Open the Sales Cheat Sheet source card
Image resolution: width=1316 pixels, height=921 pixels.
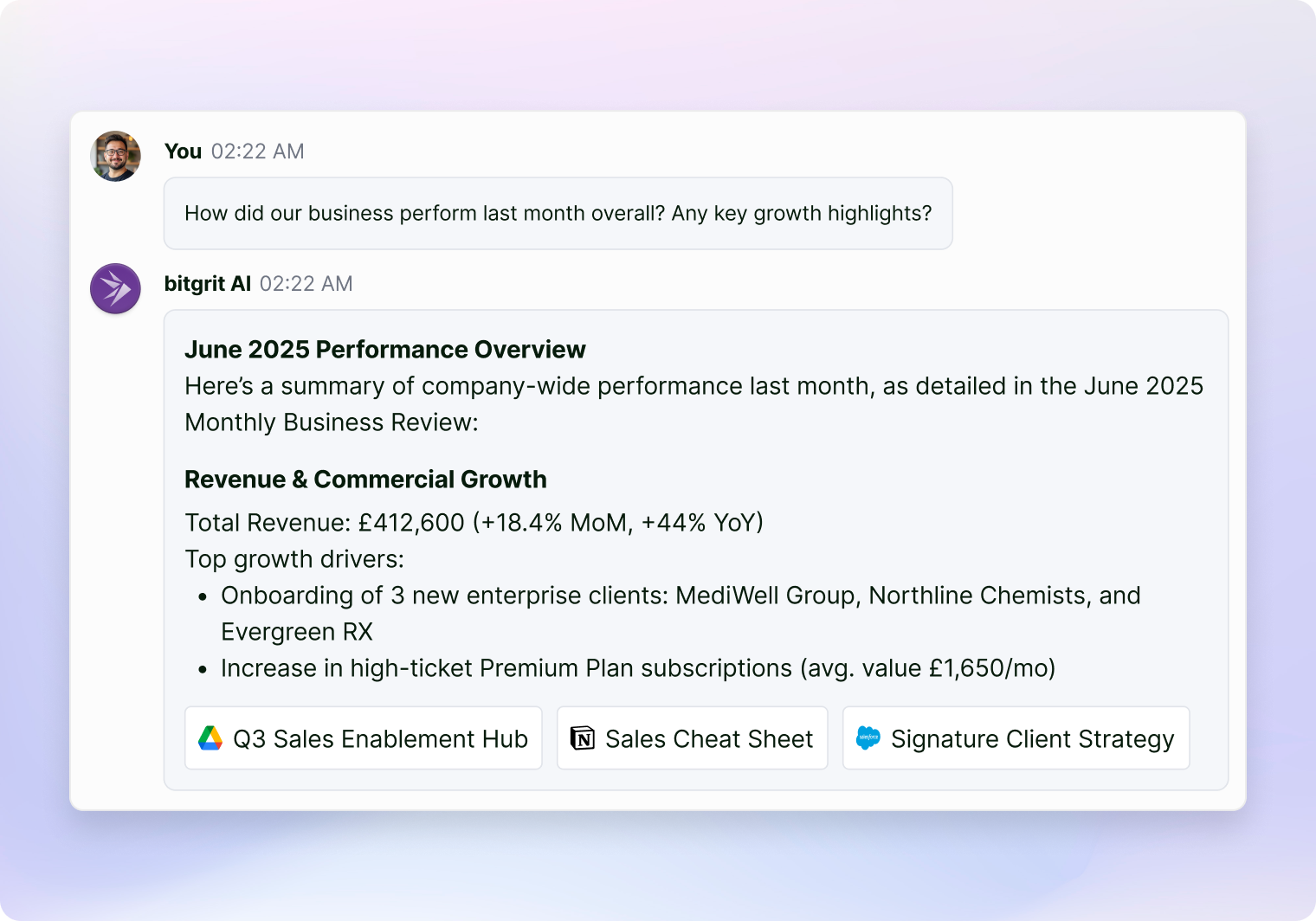coord(692,738)
